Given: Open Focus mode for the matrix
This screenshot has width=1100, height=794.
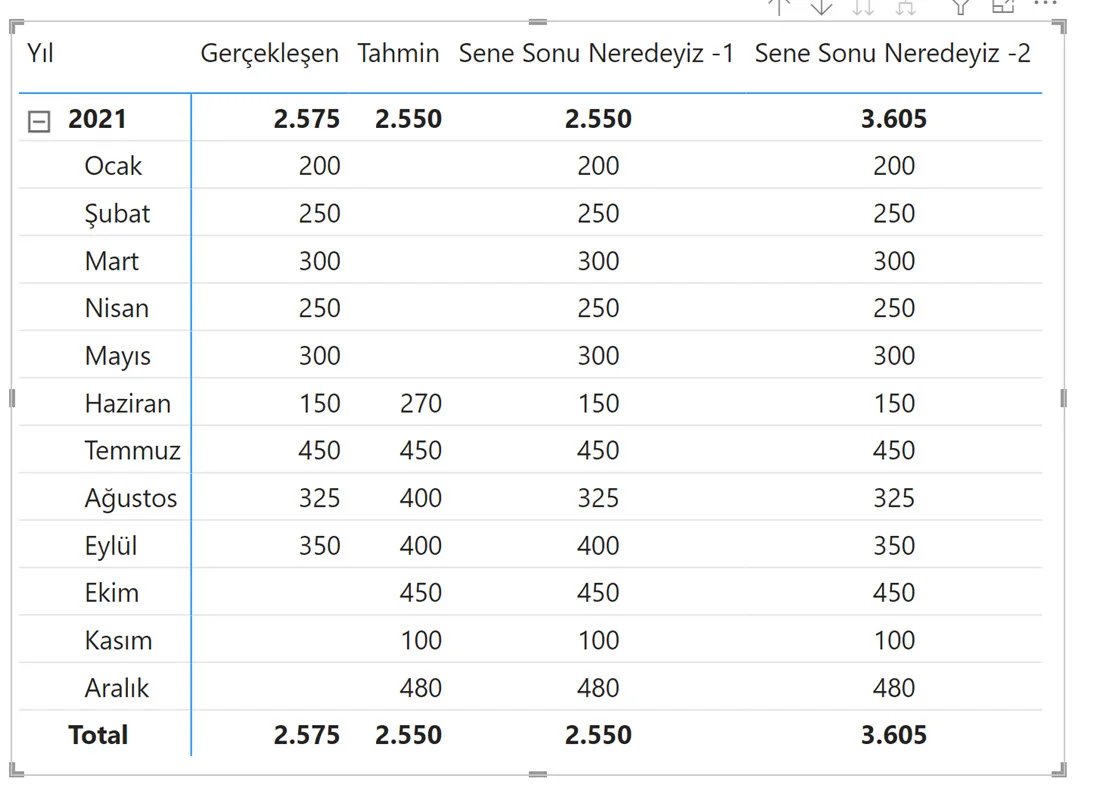Looking at the screenshot, I should (x=1003, y=6).
